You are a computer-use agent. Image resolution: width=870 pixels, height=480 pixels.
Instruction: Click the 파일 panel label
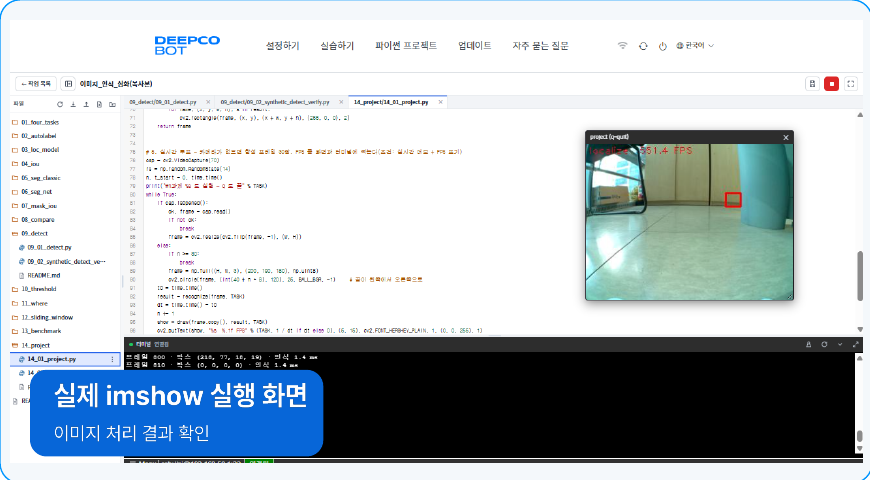click(19, 104)
